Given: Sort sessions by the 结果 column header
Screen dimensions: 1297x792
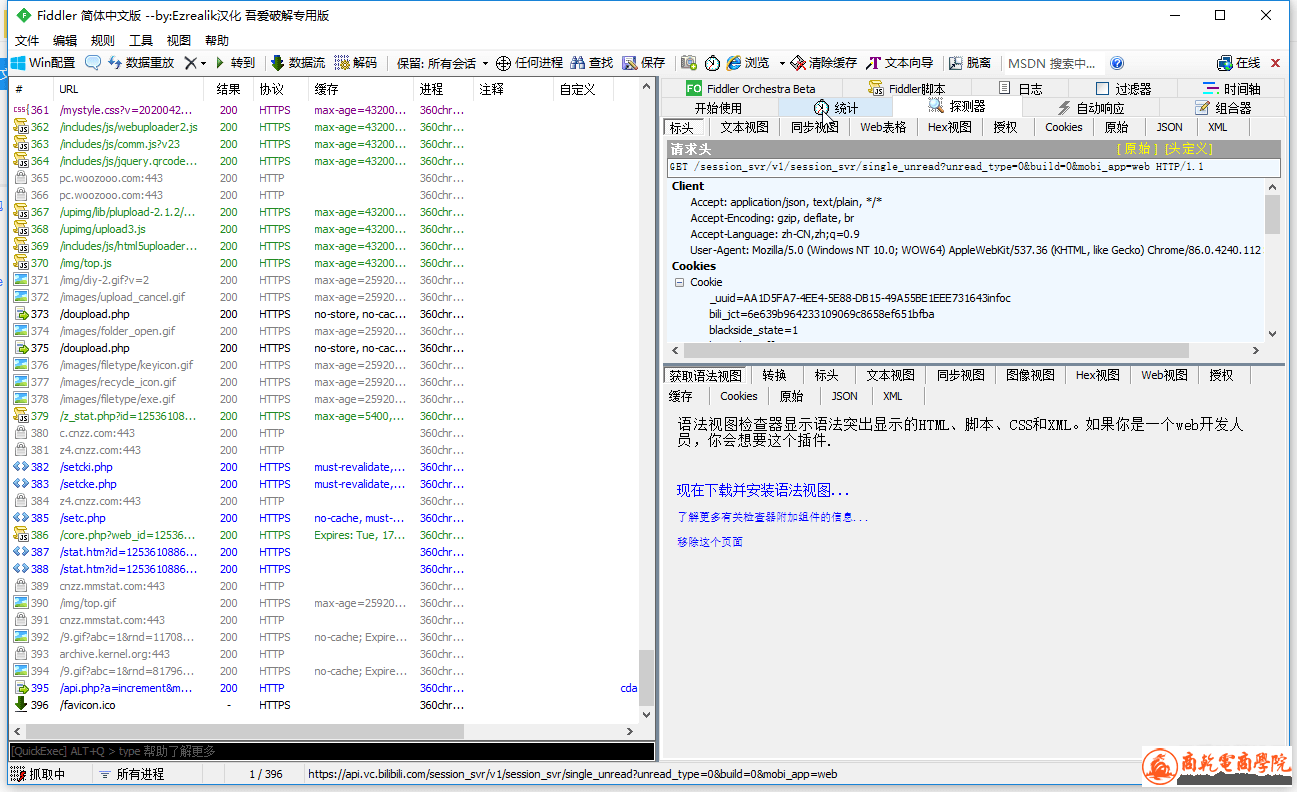Looking at the screenshot, I should click(229, 89).
